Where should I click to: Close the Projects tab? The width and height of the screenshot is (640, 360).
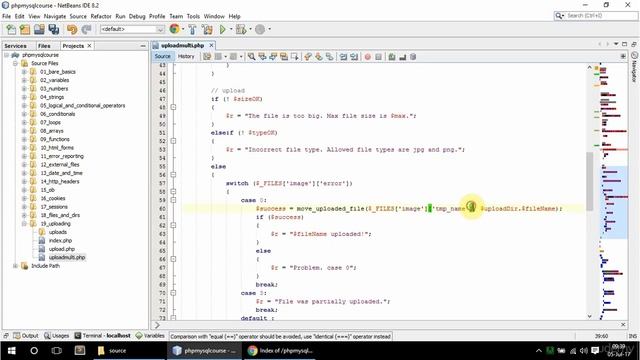tap(89, 46)
